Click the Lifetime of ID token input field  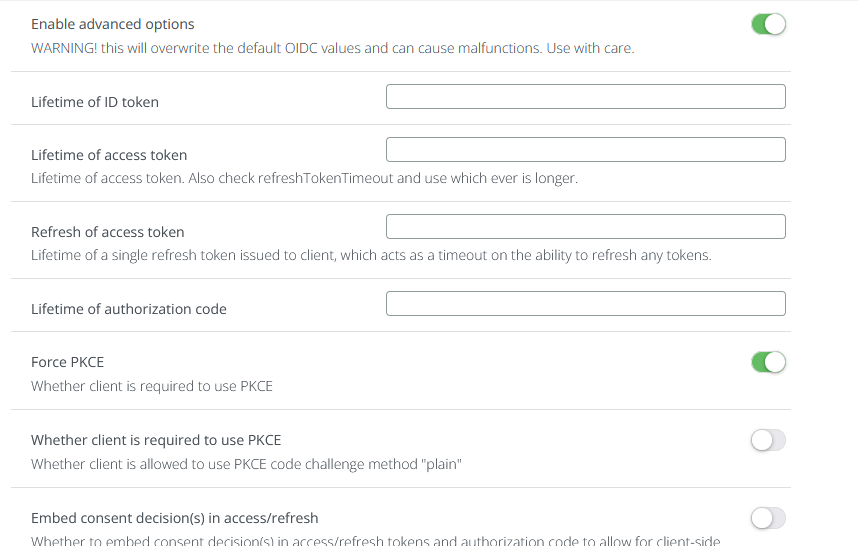pyautogui.click(x=585, y=97)
